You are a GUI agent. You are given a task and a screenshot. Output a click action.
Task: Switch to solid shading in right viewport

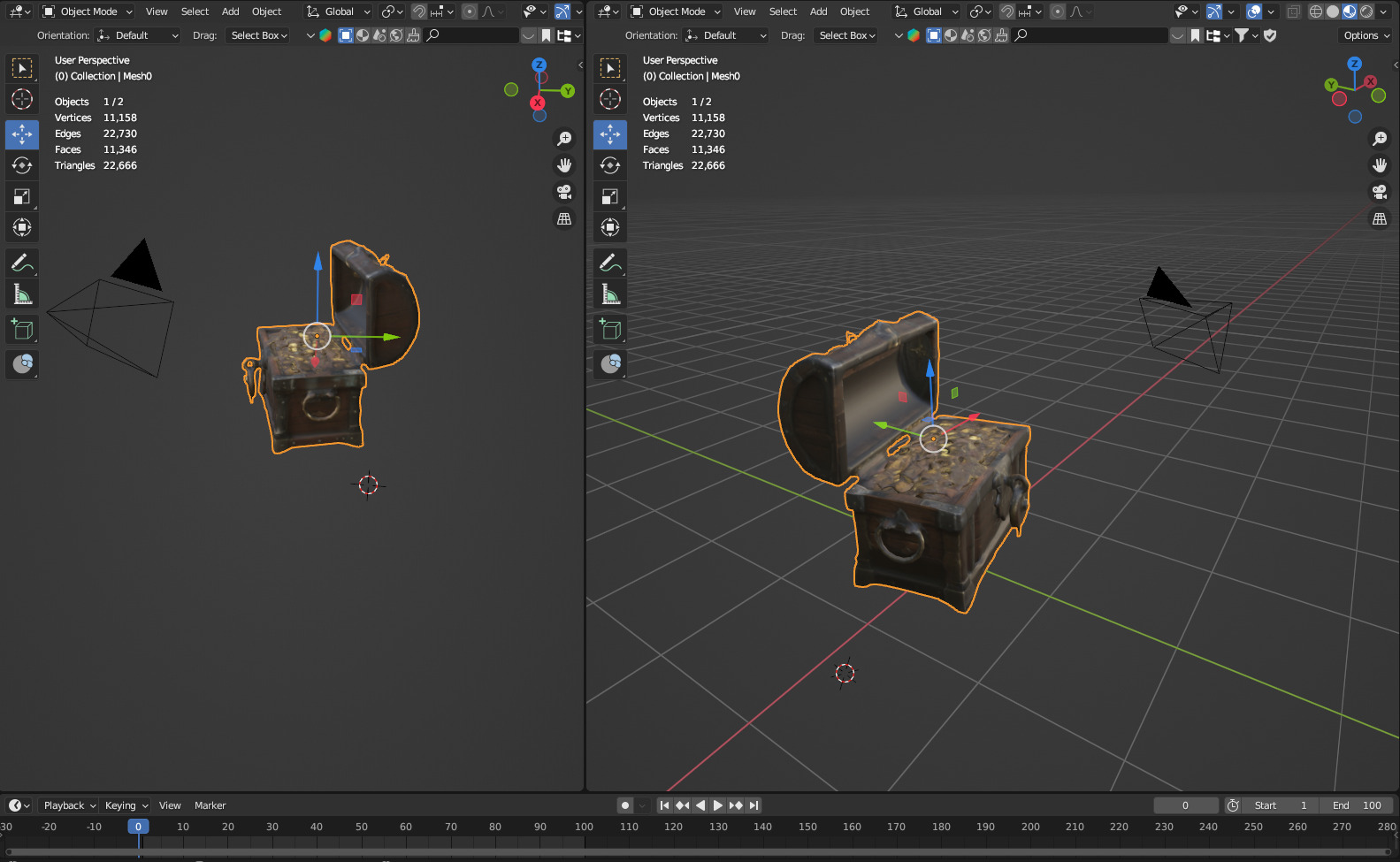(1333, 11)
